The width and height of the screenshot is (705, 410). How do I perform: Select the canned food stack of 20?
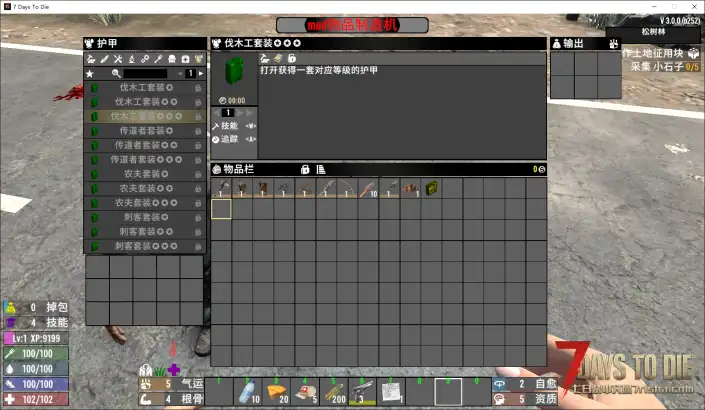(277, 392)
